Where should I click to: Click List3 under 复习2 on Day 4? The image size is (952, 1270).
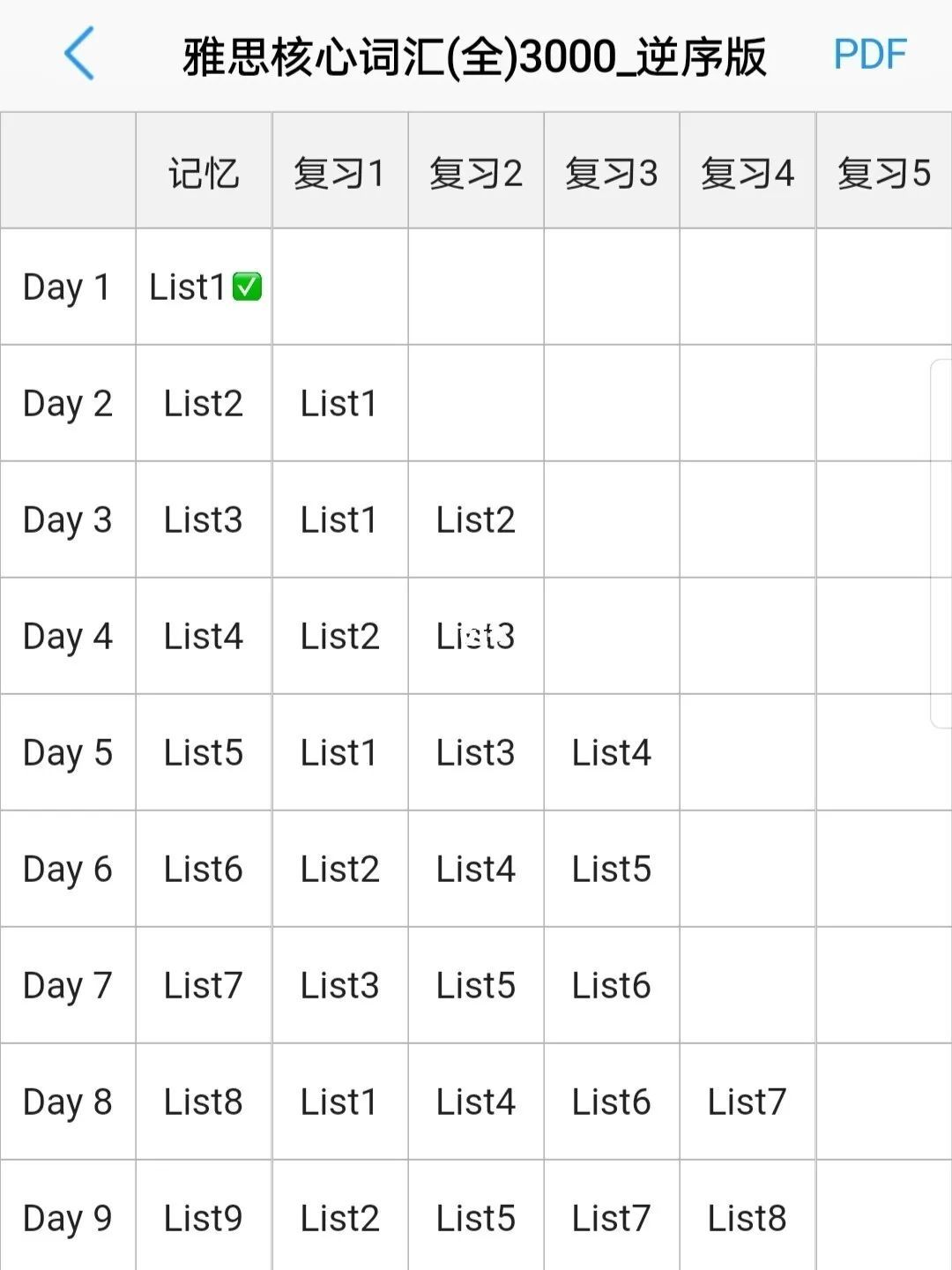475,636
